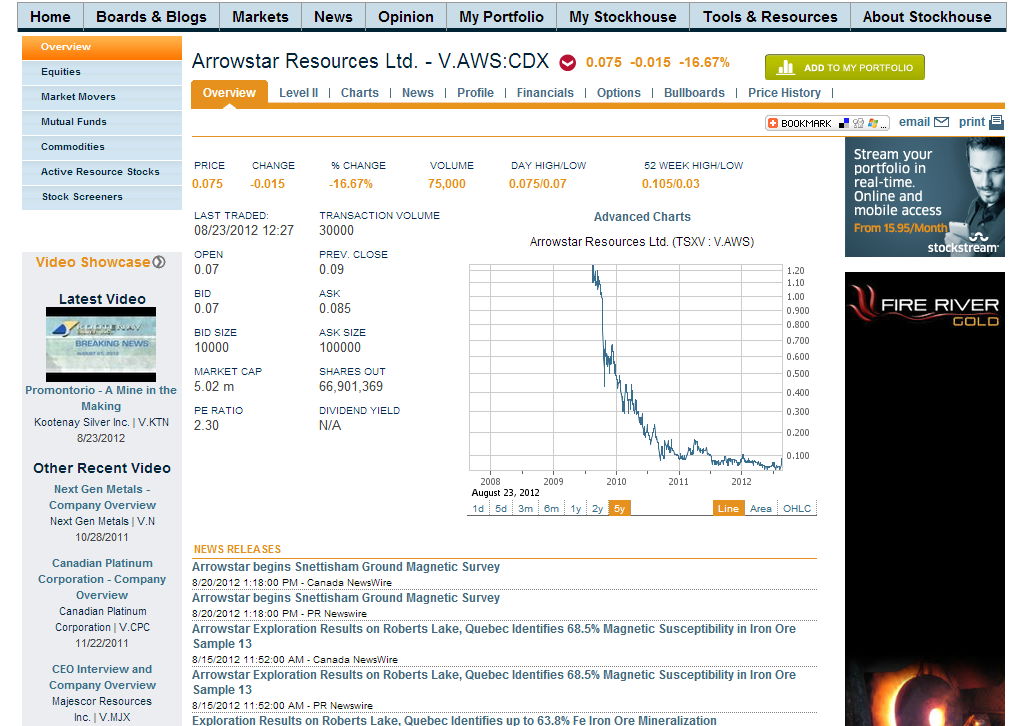Viewport: 1021px width, 726px height.
Task: Click the print icon
Action: coord(996,121)
